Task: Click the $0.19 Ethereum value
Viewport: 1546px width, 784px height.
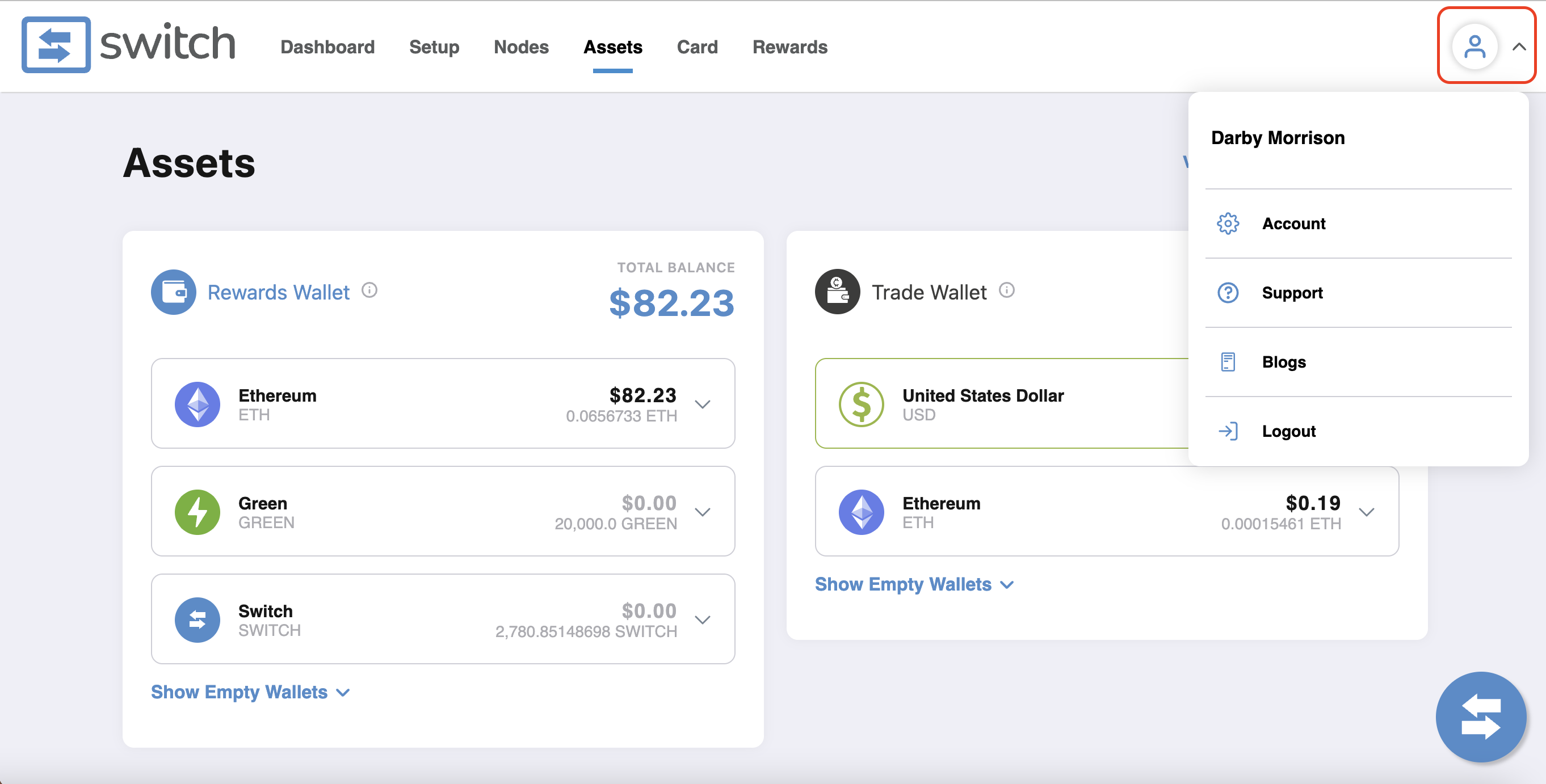Action: [1313, 503]
